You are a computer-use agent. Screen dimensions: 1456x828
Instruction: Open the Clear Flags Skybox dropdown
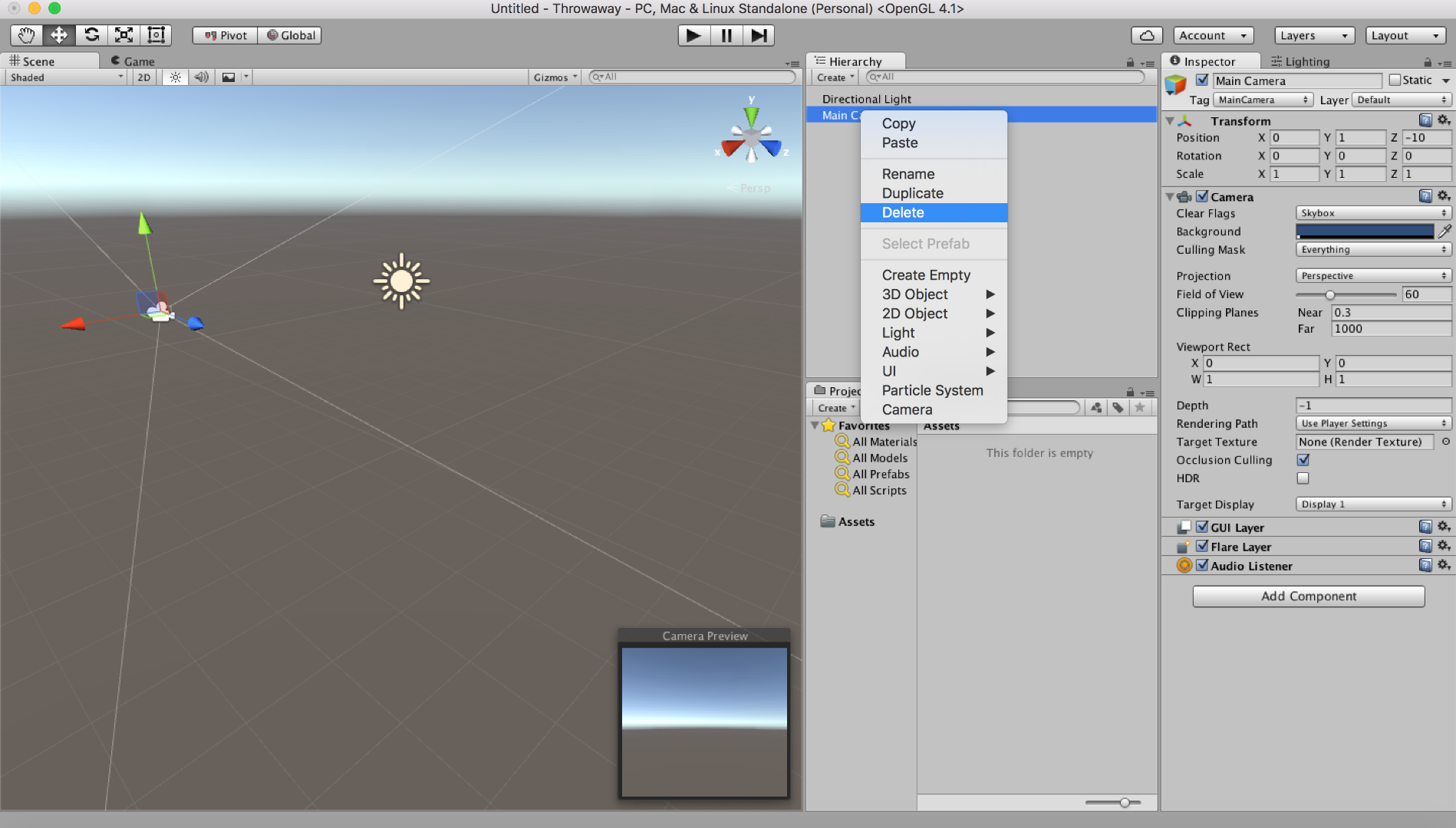point(1372,212)
